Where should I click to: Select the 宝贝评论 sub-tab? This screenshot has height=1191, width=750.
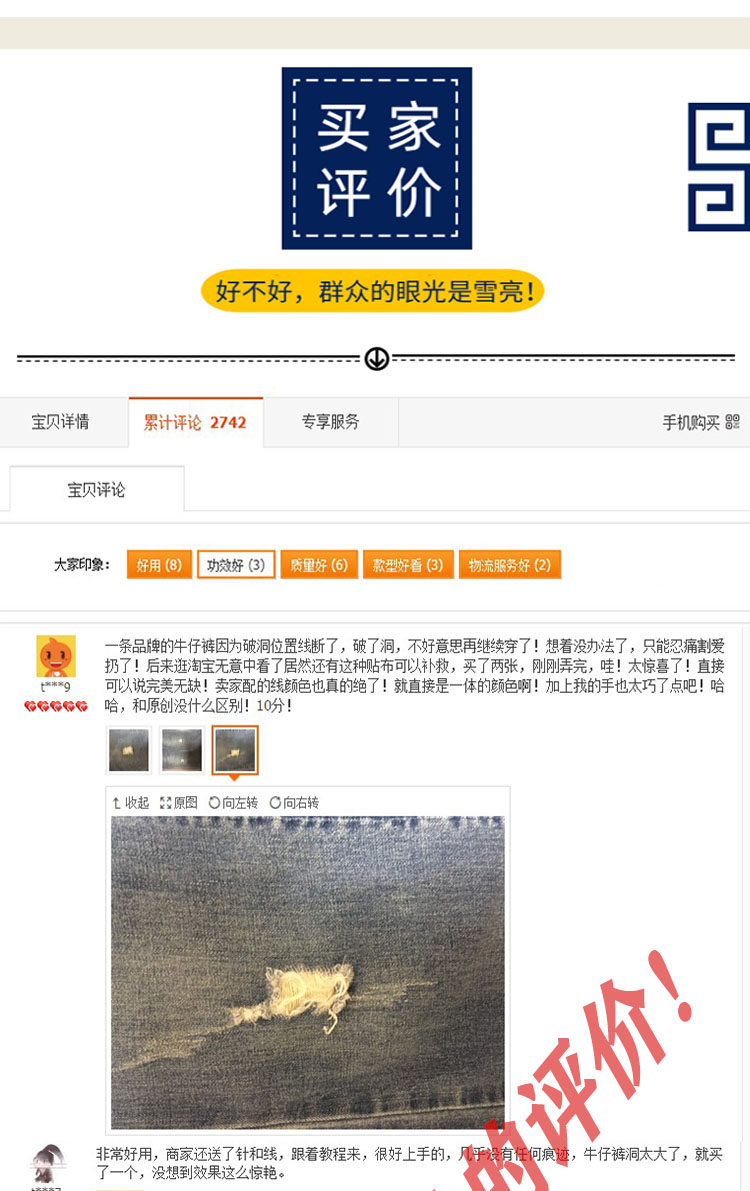(97, 490)
